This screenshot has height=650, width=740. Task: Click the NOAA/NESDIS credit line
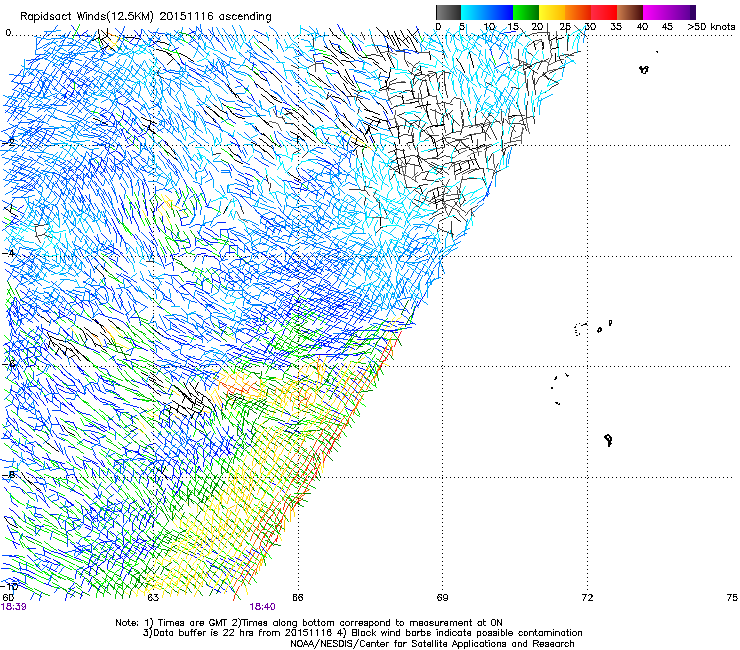[432, 644]
